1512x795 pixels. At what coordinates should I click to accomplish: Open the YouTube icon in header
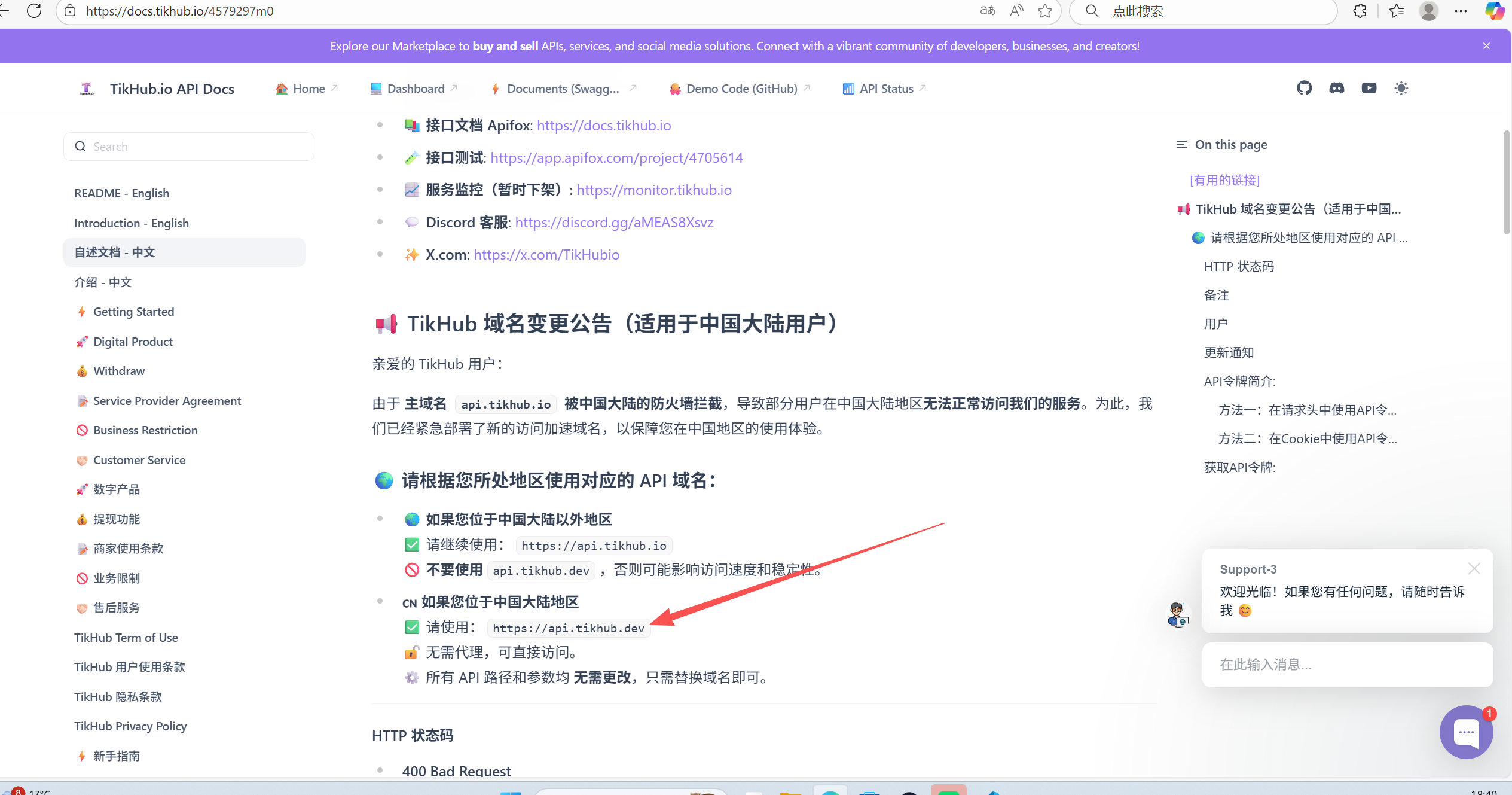(x=1369, y=89)
